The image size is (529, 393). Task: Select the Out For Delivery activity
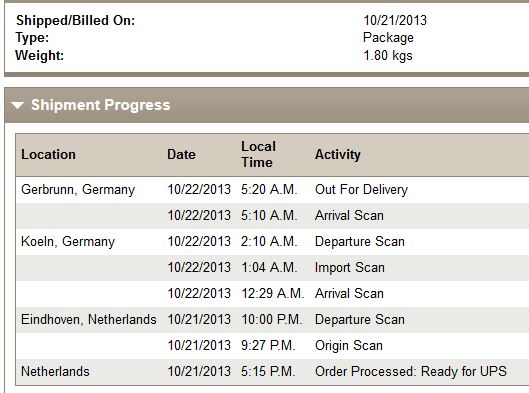(x=361, y=190)
